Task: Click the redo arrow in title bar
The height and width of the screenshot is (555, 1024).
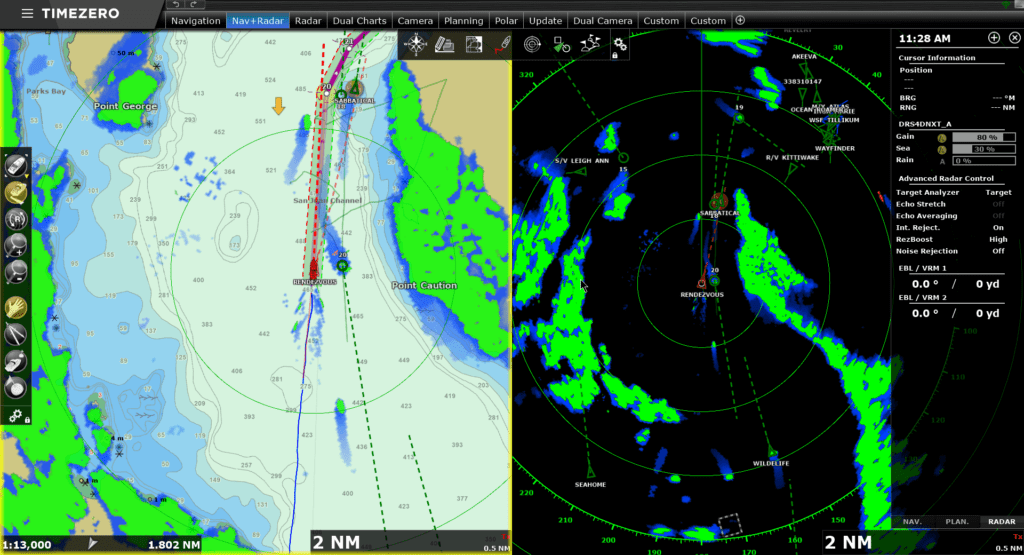Action: tap(194, 5)
